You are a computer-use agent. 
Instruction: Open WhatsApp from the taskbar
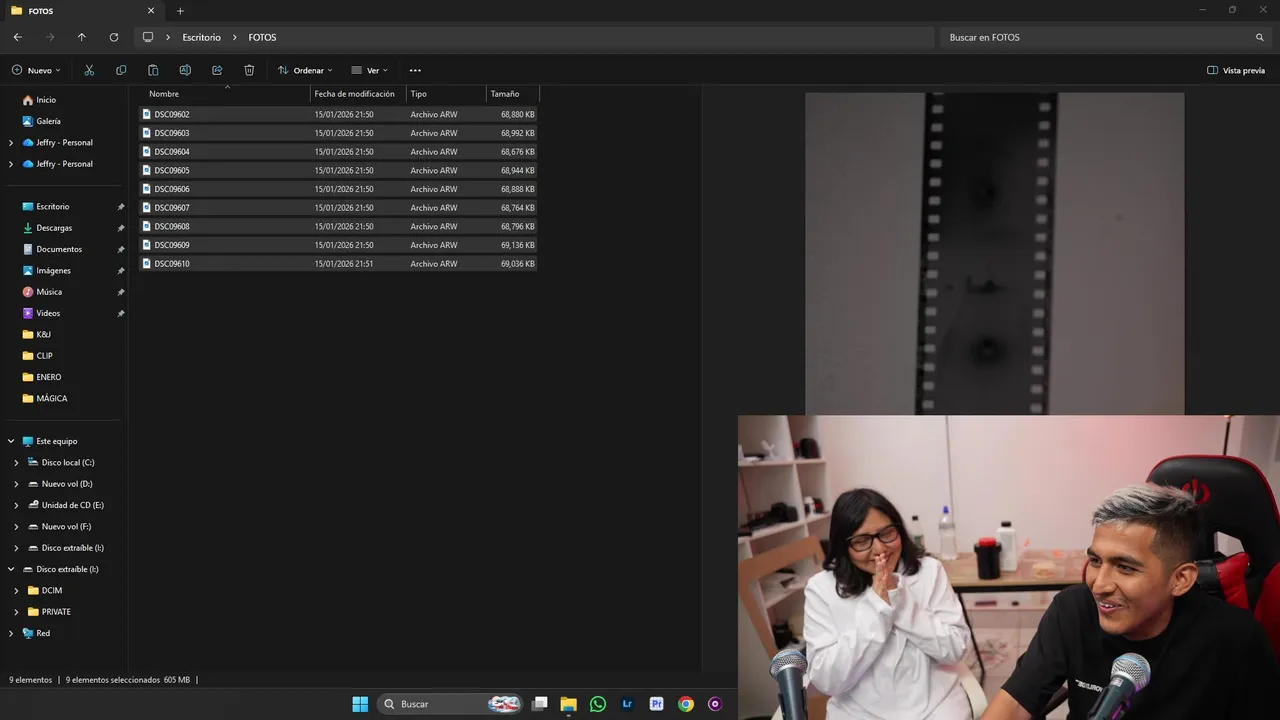(x=598, y=704)
